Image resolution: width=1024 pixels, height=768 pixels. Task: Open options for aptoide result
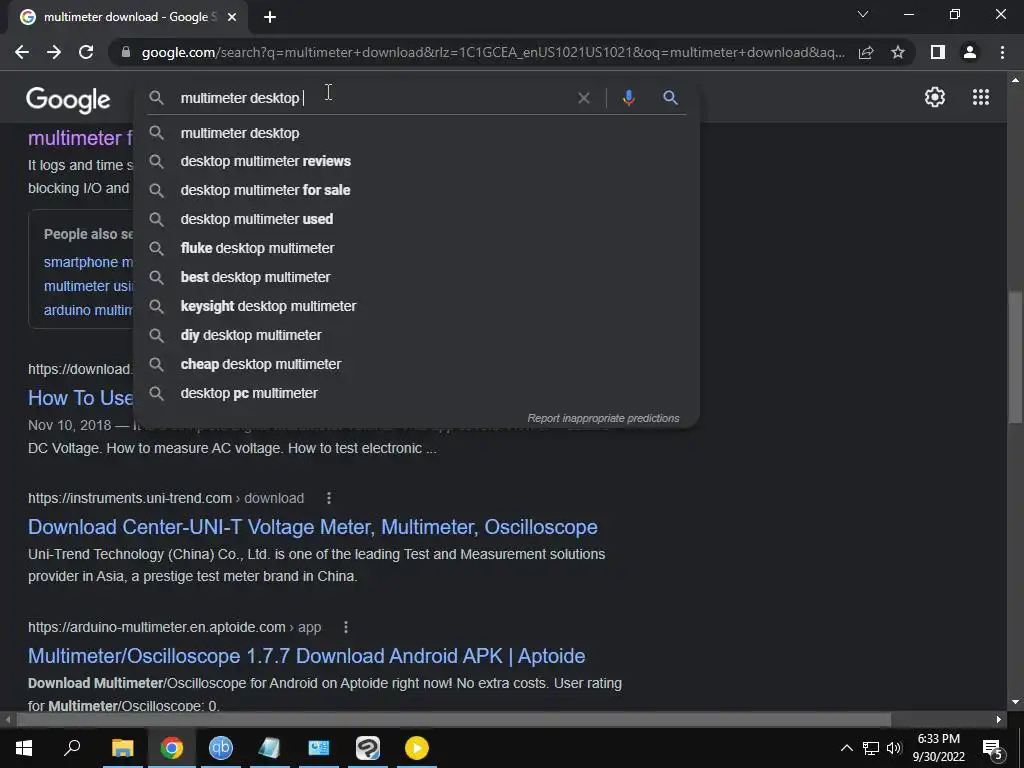(346, 628)
